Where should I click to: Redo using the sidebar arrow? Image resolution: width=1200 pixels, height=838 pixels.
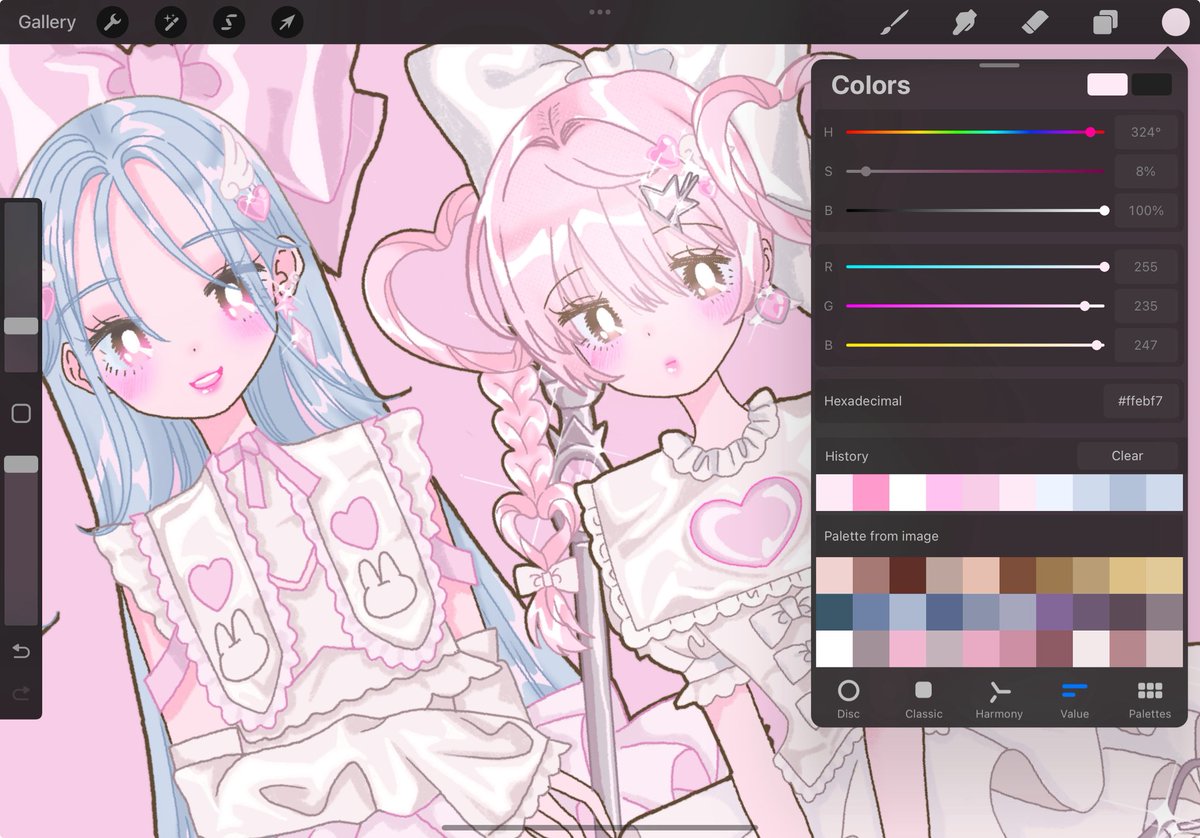(x=20, y=693)
